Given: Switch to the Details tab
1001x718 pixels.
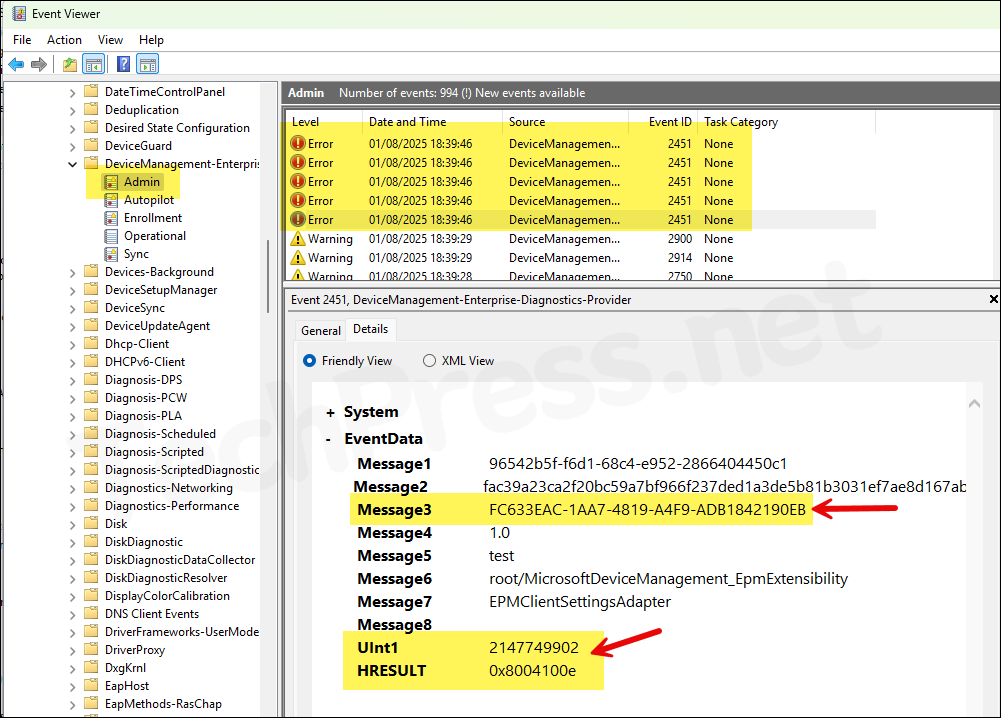Looking at the screenshot, I should pos(370,329).
